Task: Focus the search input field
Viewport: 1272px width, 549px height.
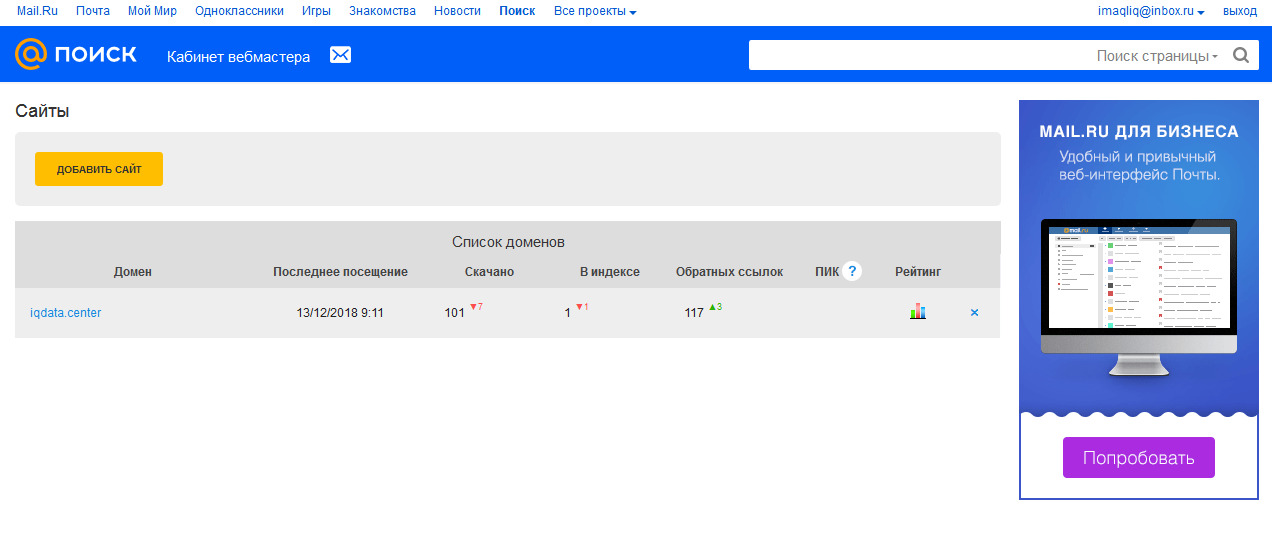Action: (920, 56)
